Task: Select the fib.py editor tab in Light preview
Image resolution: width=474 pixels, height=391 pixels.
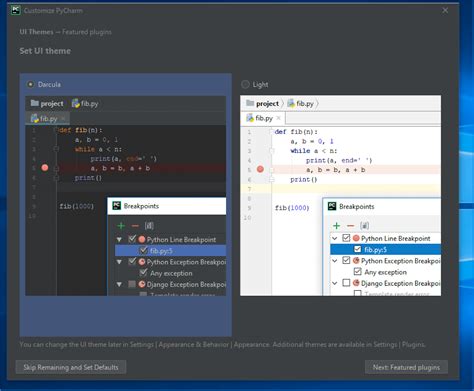Action: tap(263, 118)
